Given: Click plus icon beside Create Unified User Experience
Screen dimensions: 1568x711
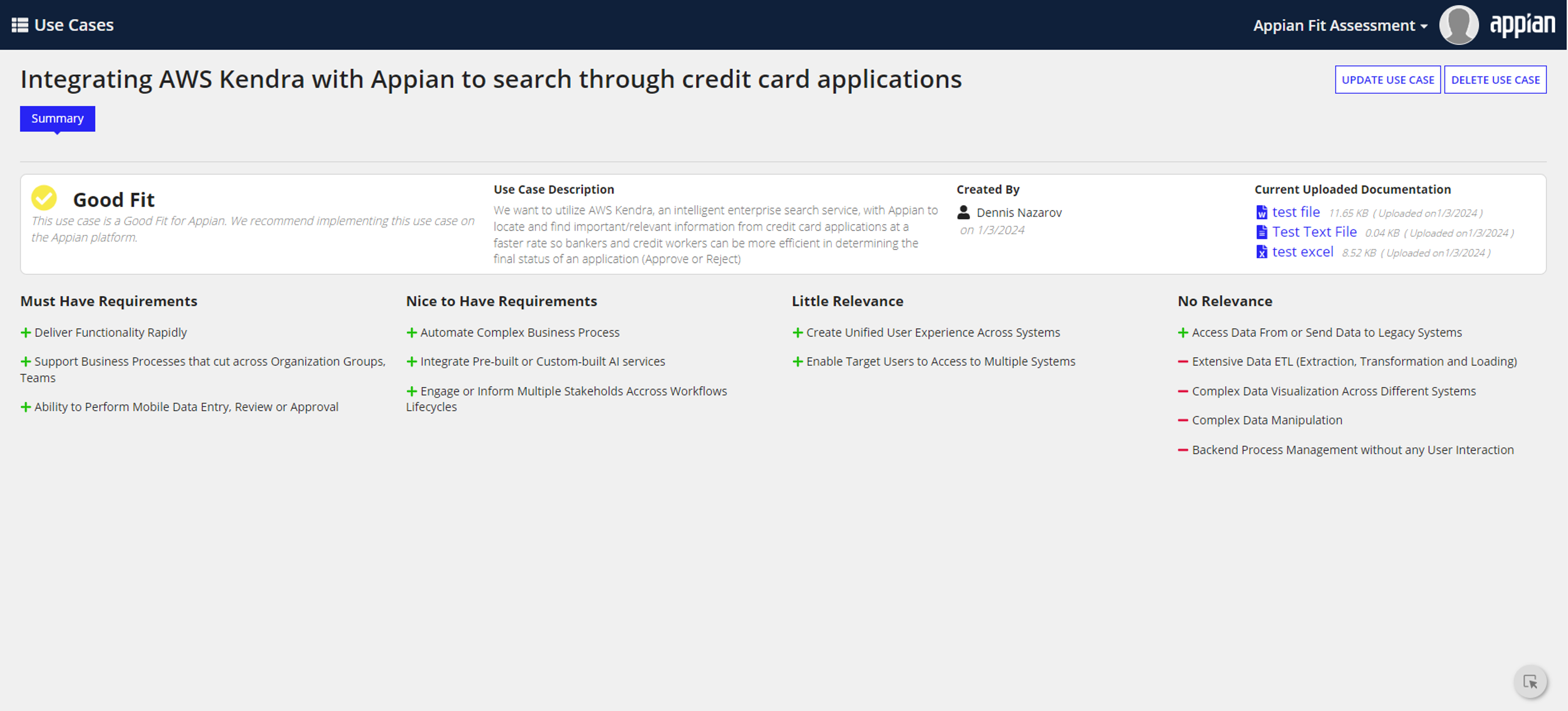Looking at the screenshot, I should [x=797, y=333].
